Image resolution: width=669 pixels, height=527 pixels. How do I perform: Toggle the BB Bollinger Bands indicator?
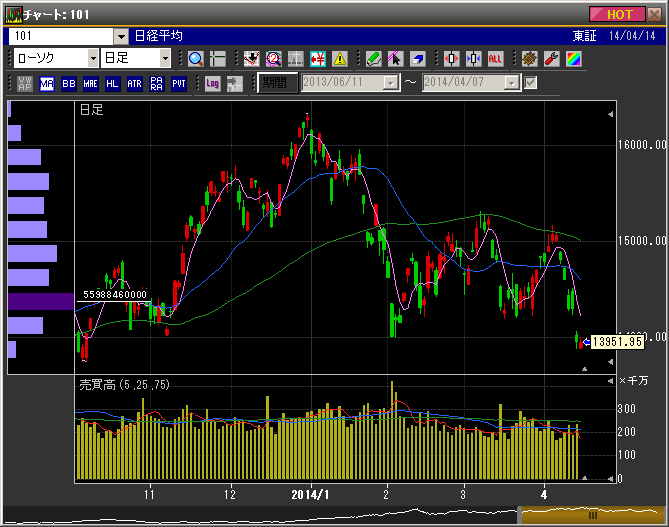coord(69,84)
